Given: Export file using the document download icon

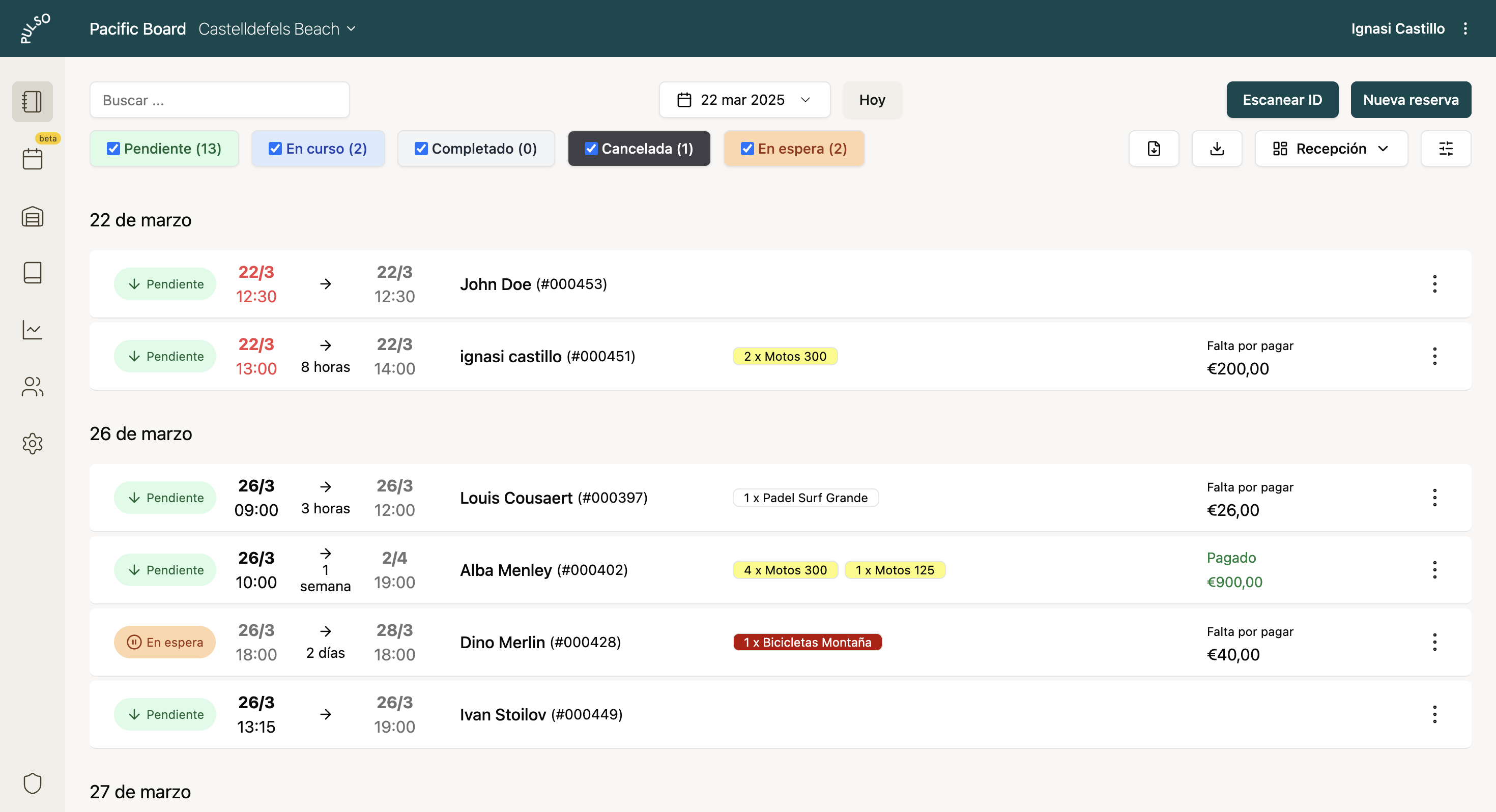Looking at the screenshot, I should coord(1154,148).
